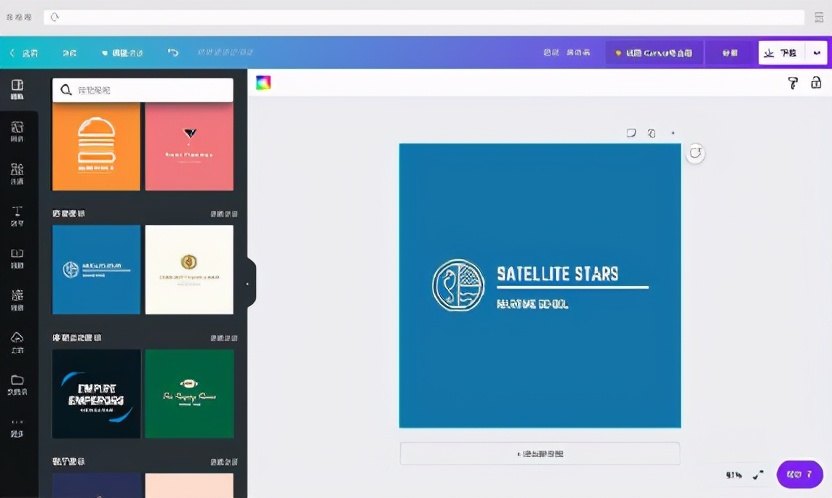
Task: Click the paint roller copy-style icon
Action: [x=793, y=83]
